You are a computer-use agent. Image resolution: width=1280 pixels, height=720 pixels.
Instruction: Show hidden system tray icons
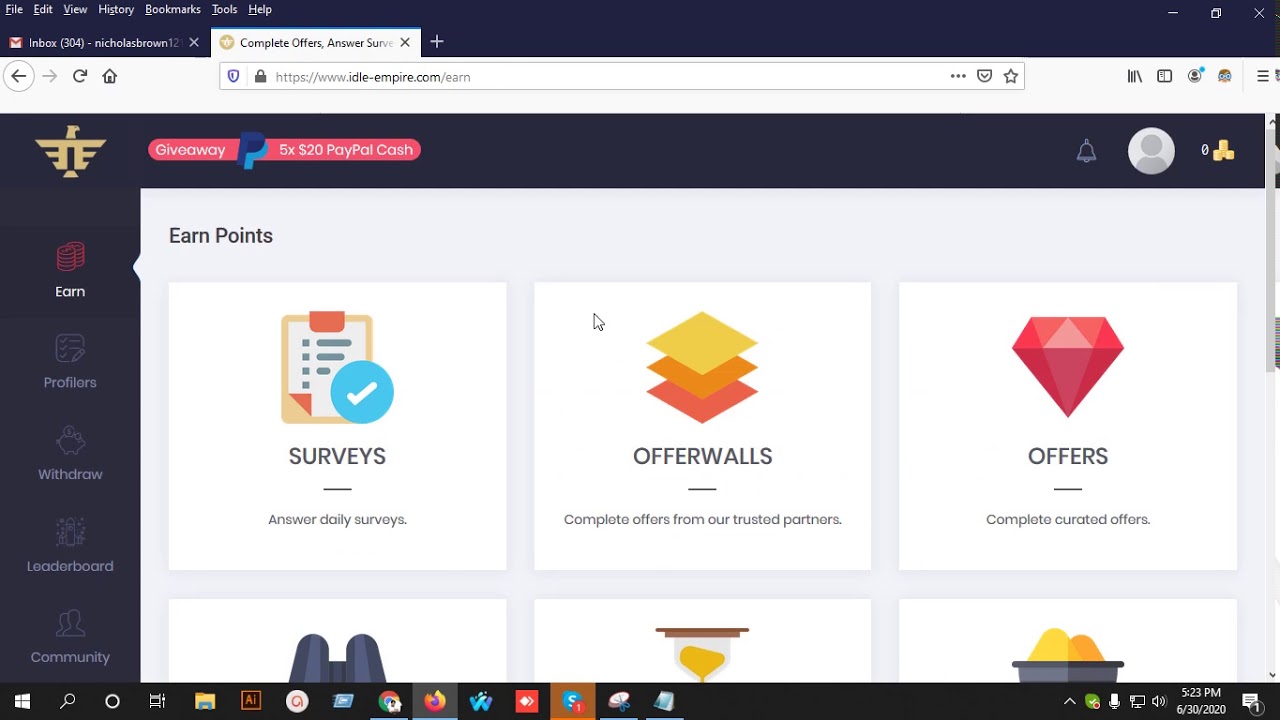1069,701
